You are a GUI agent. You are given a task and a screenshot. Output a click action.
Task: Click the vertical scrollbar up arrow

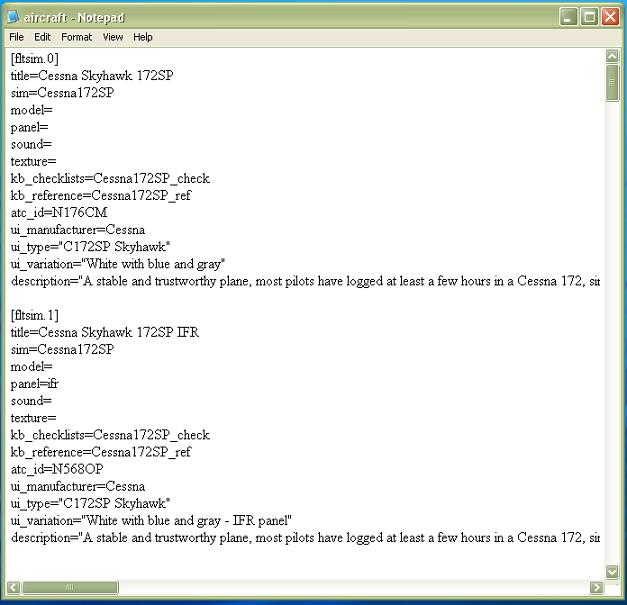click(612, 57)
